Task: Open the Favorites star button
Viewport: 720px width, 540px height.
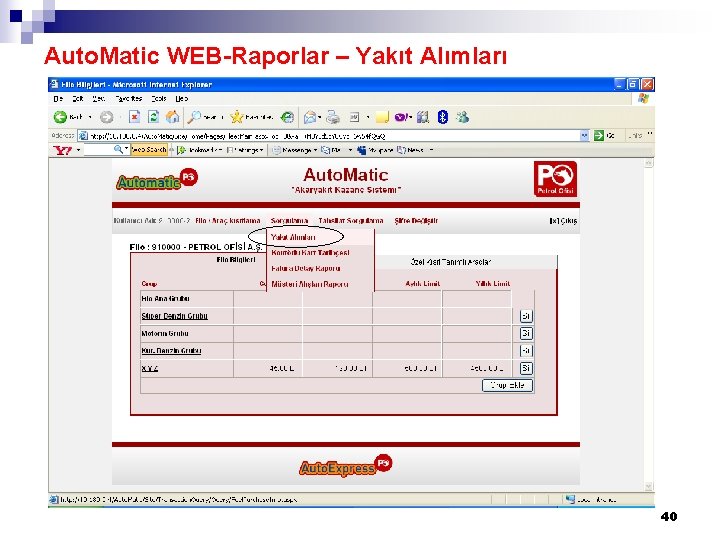Action: point(236,117)
